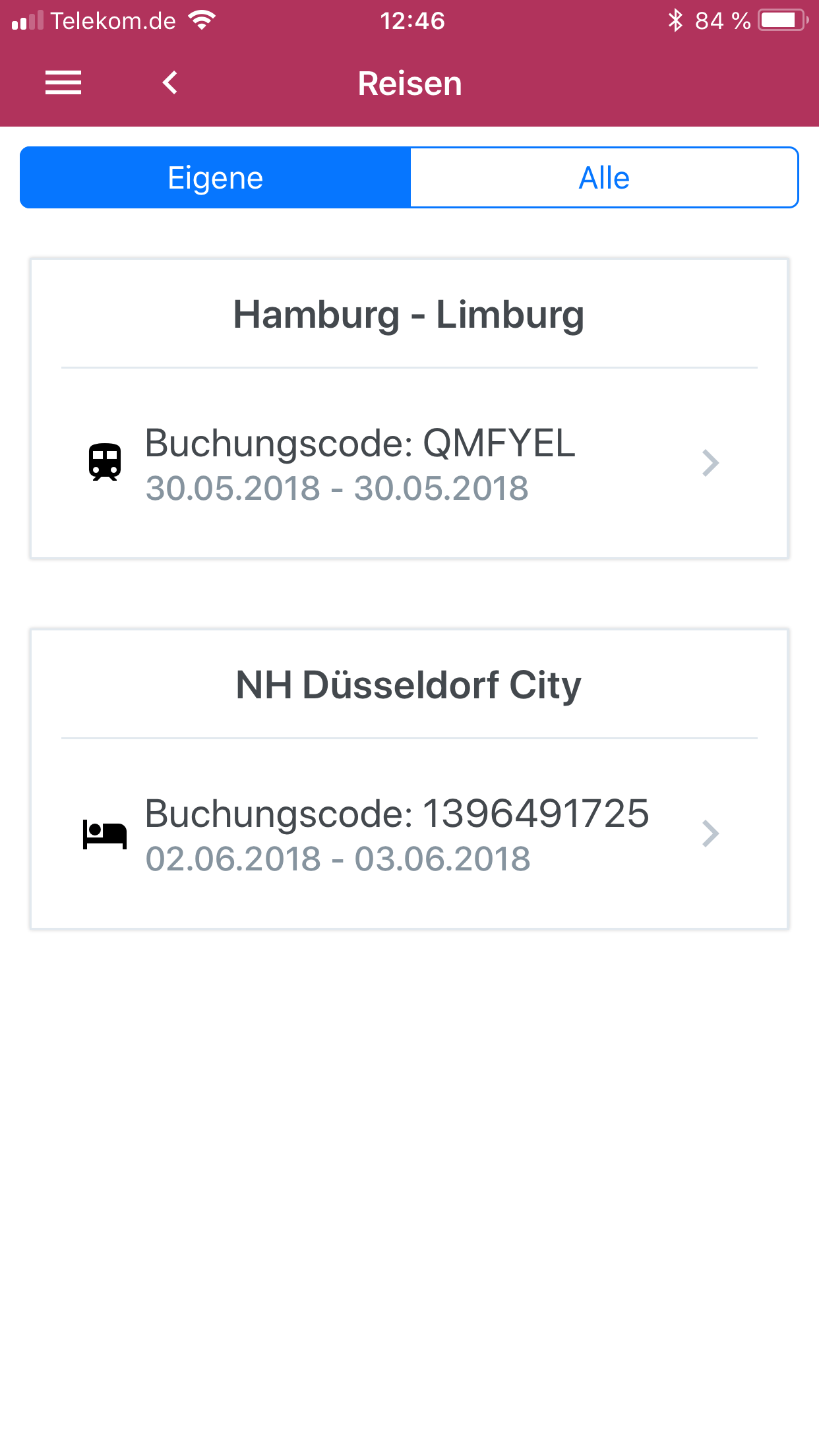819x1456 pixels.
Task: Tap the cellular signal bars indicator
Action: [28, 20]
